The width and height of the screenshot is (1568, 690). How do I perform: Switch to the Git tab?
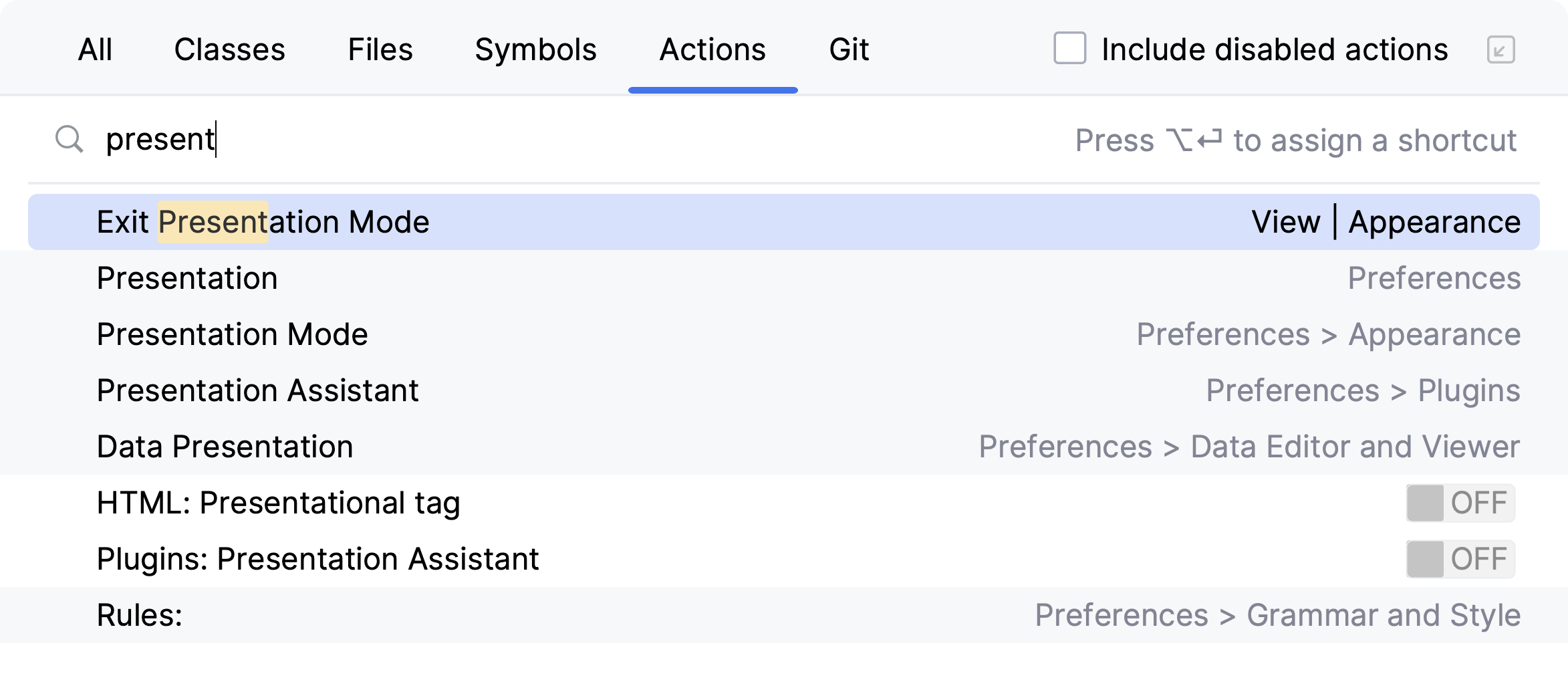coord(849,50)
